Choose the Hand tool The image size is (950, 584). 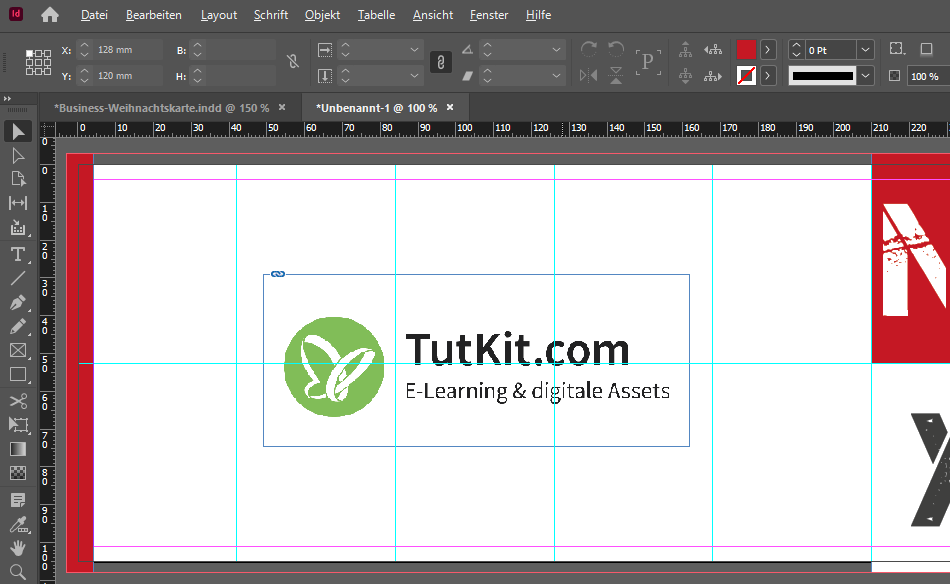point(18,548)
